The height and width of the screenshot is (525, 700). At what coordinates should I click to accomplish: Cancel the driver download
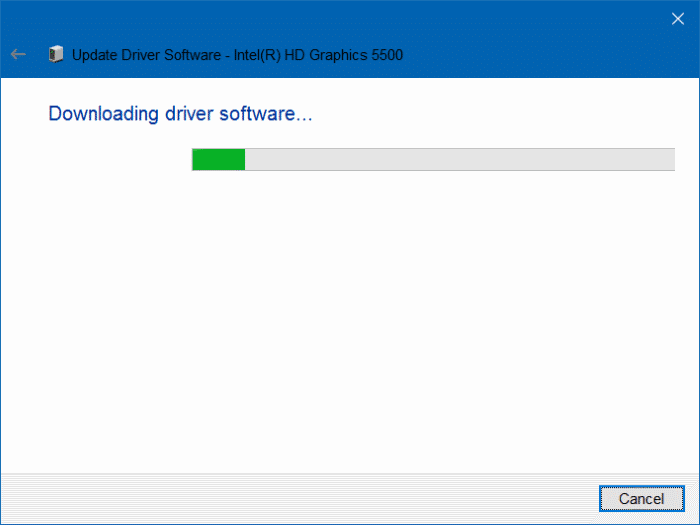coord(642,499)
